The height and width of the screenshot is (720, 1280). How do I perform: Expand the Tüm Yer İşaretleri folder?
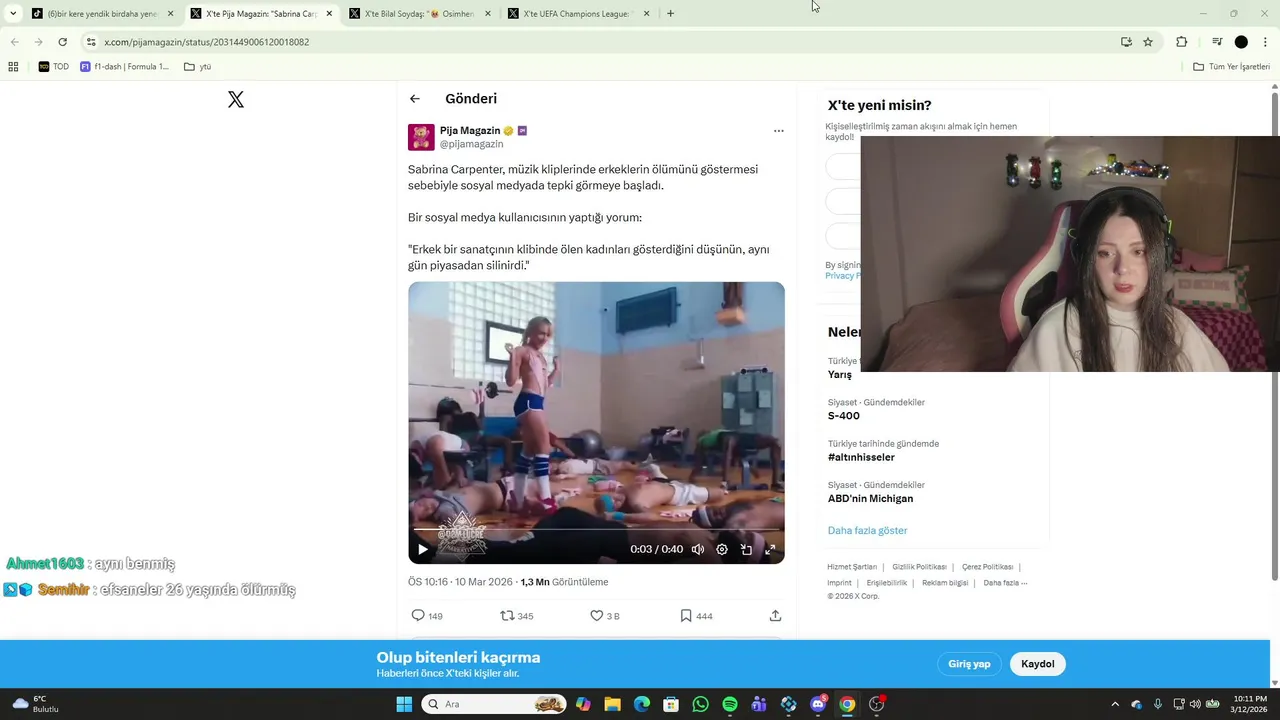tap(1231, 67)
